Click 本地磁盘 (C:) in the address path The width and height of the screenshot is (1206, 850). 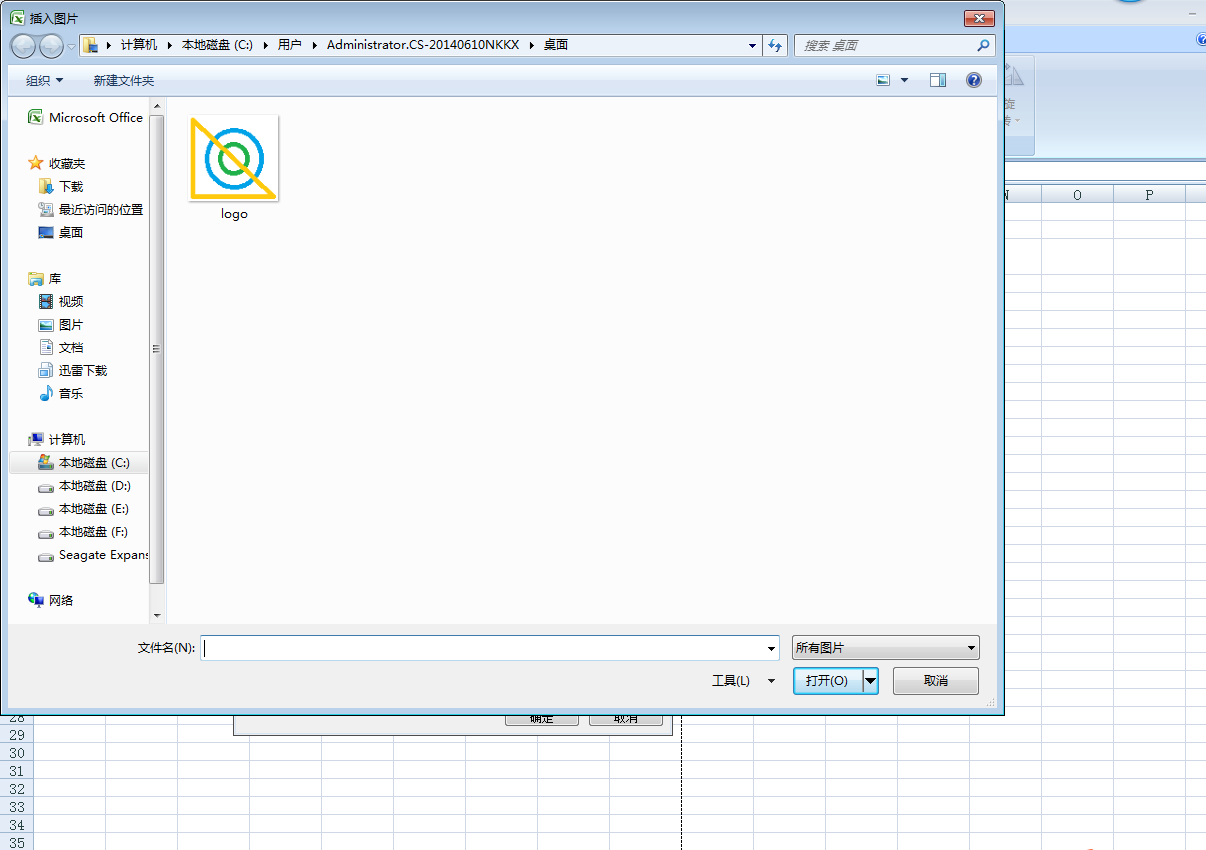click(x=217, y=45)
